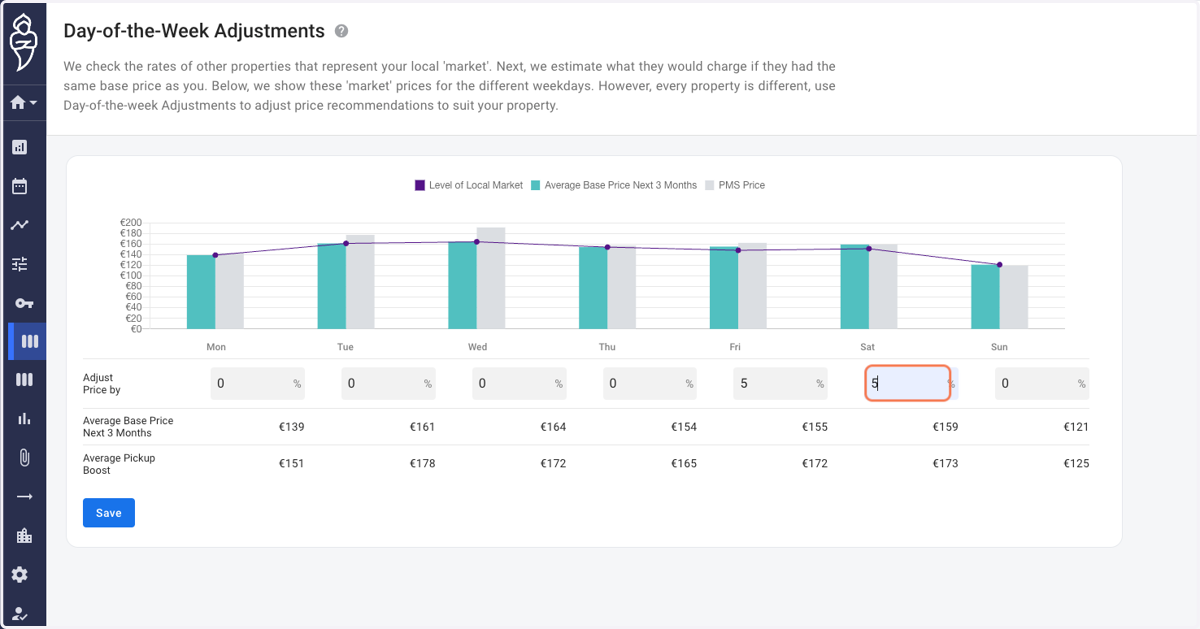1200x629 pixels.
Task: Click the Sunday adjust price input
Action: 1042,383
